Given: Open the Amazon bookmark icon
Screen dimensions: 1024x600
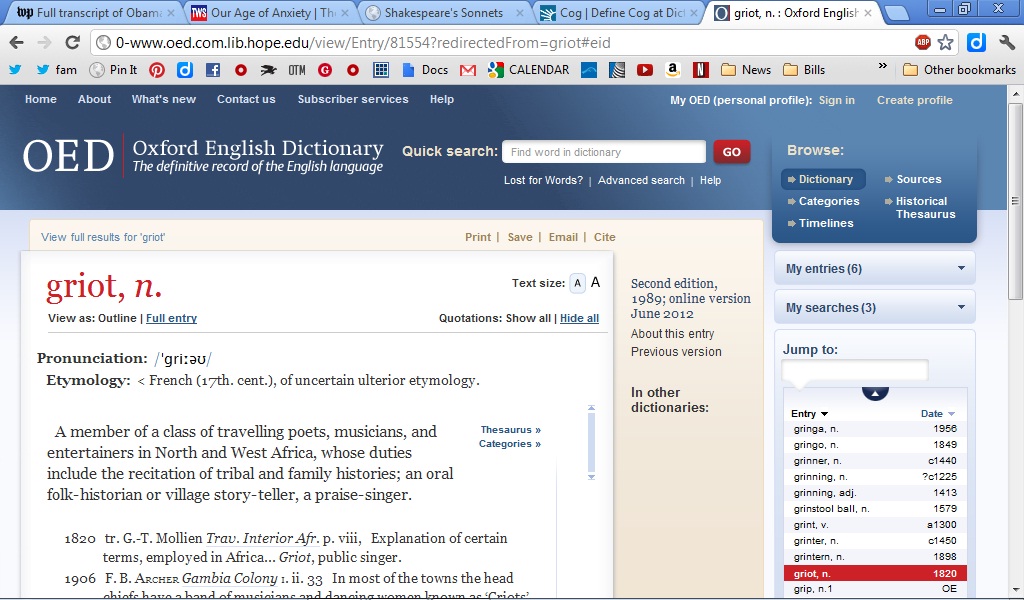Looking at the screenshot, I should (673, 70).
